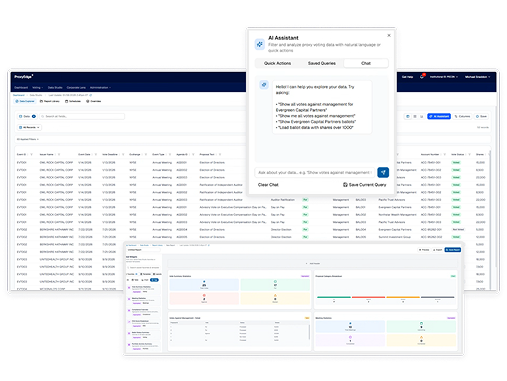The image size is (507, 381).
Task: Switch to the chart view icon
Action: [422, 116]
